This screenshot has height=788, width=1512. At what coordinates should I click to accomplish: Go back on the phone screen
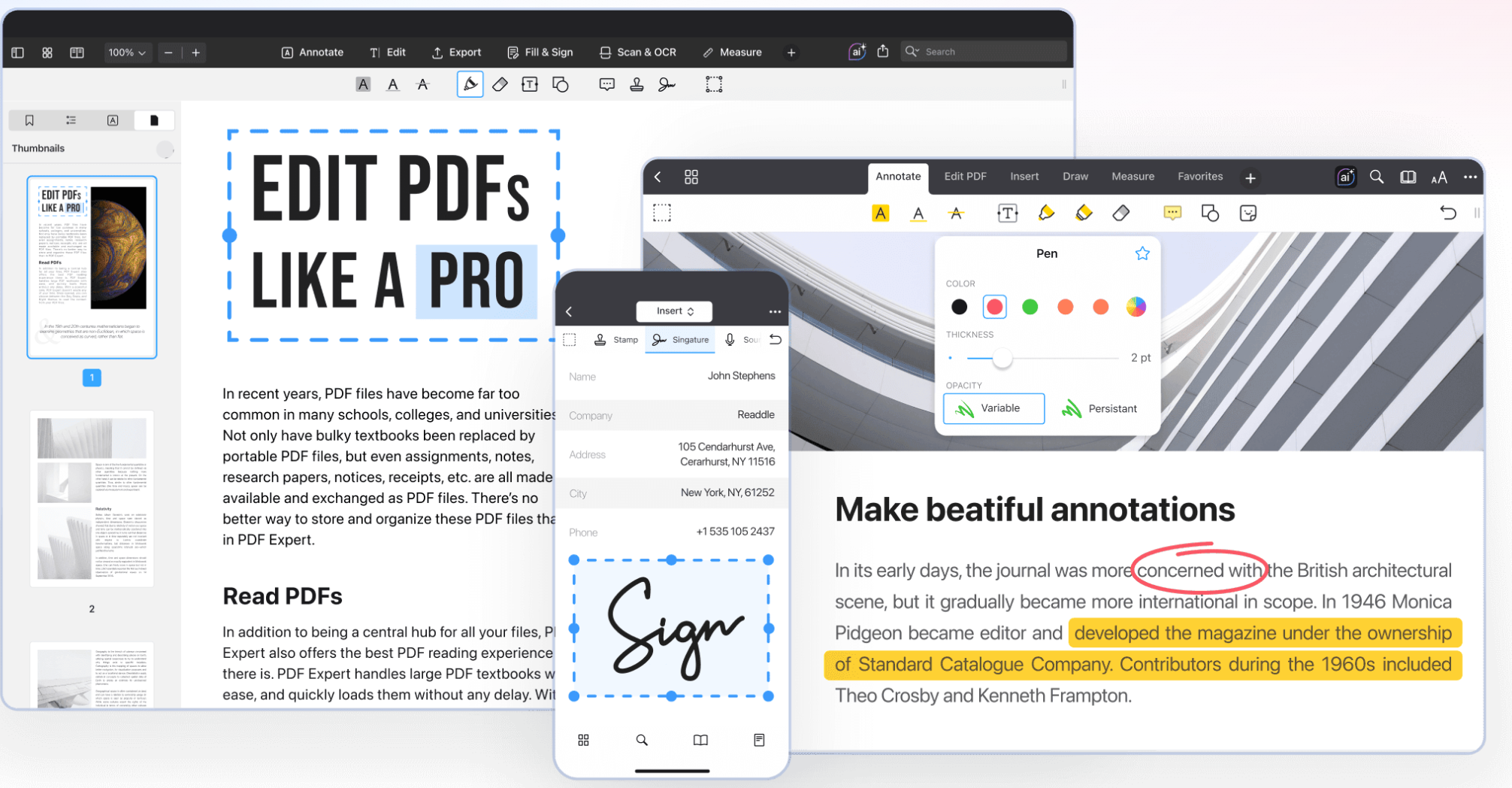pos(569,311)
